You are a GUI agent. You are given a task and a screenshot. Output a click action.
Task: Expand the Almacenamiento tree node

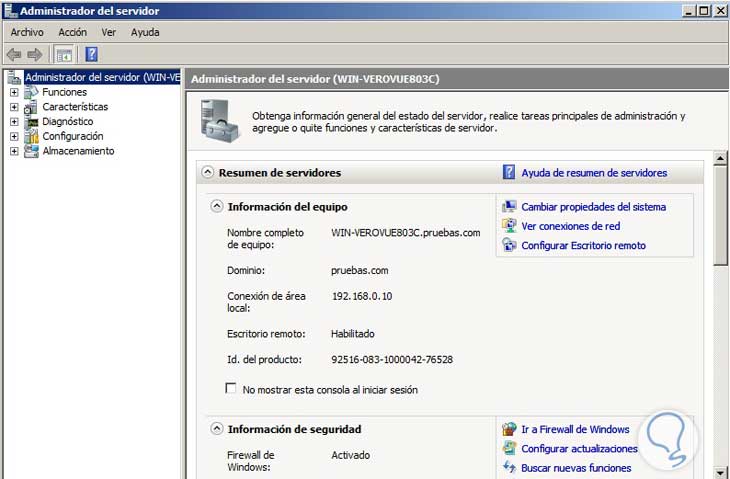coord(14,151)
